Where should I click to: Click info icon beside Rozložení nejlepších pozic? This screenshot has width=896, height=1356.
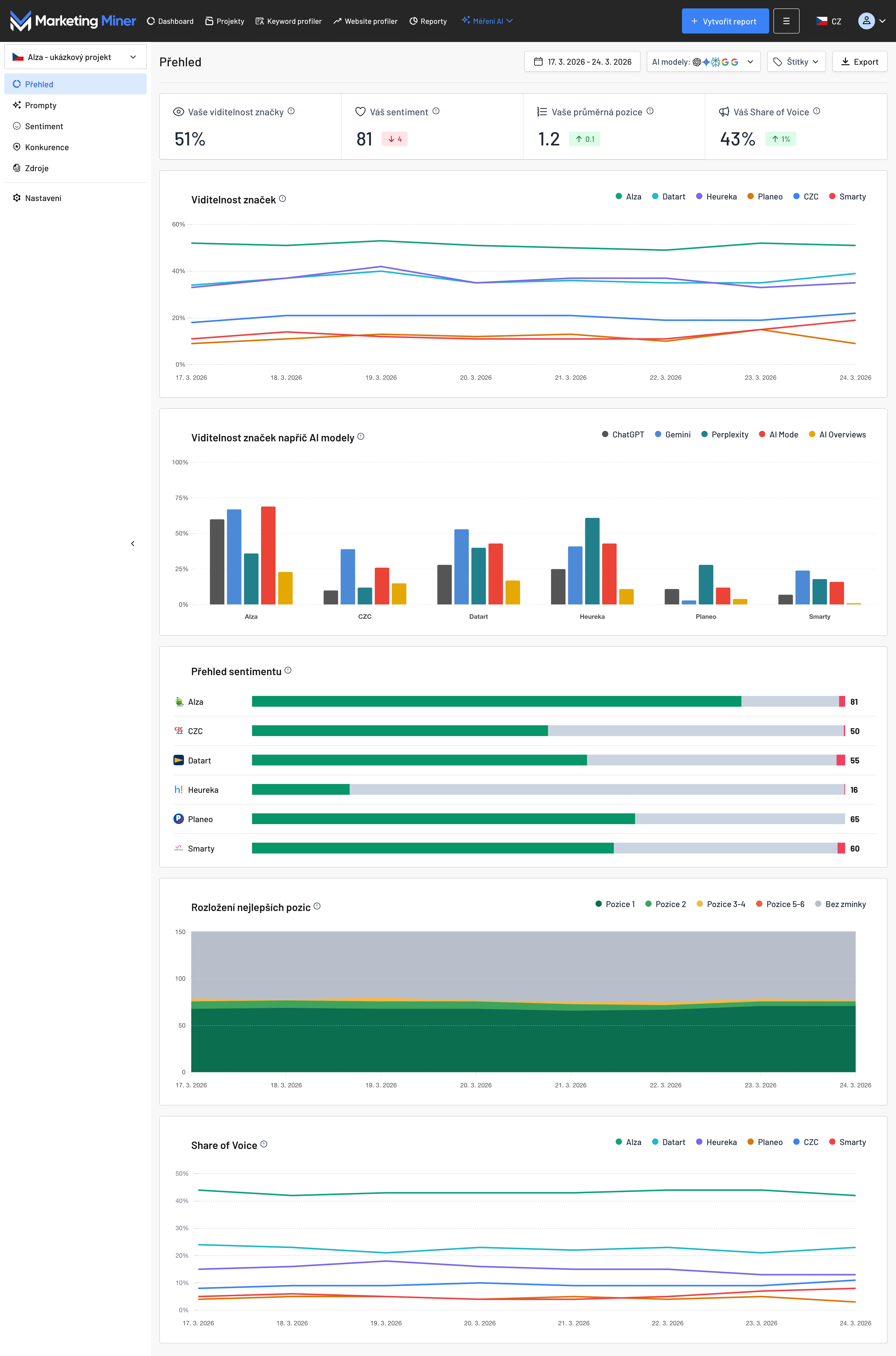coord(317,906)
